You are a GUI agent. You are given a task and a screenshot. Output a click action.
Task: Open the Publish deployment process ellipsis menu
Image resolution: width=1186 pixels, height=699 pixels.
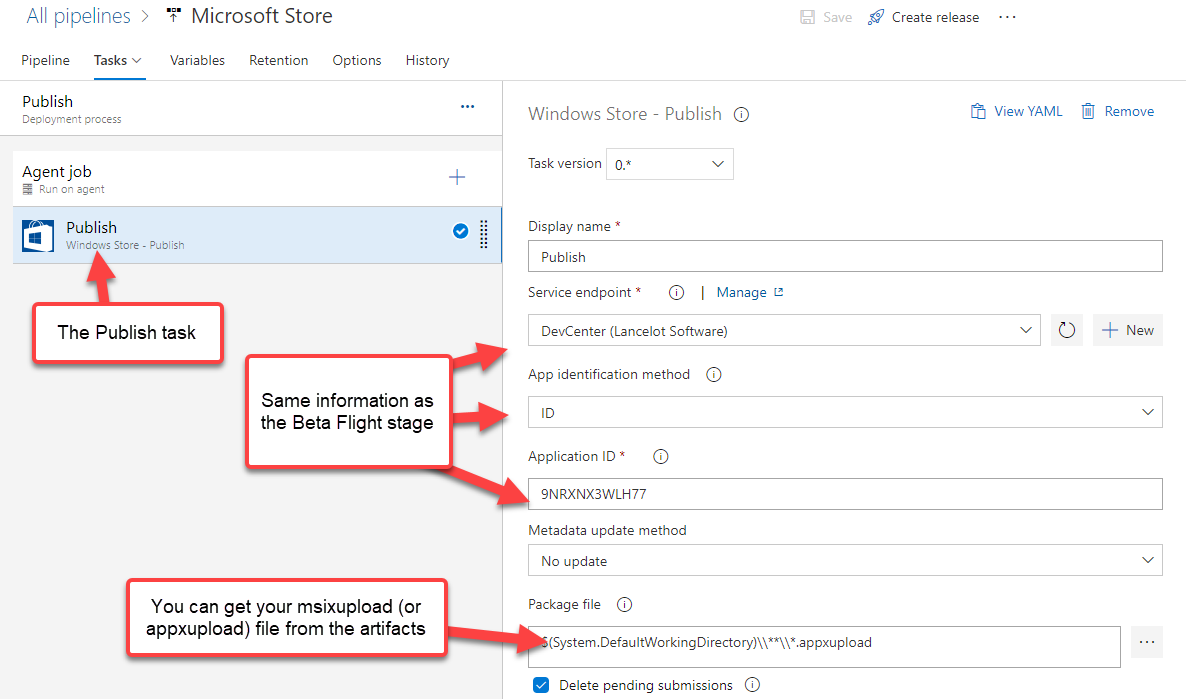coord(467,107)
